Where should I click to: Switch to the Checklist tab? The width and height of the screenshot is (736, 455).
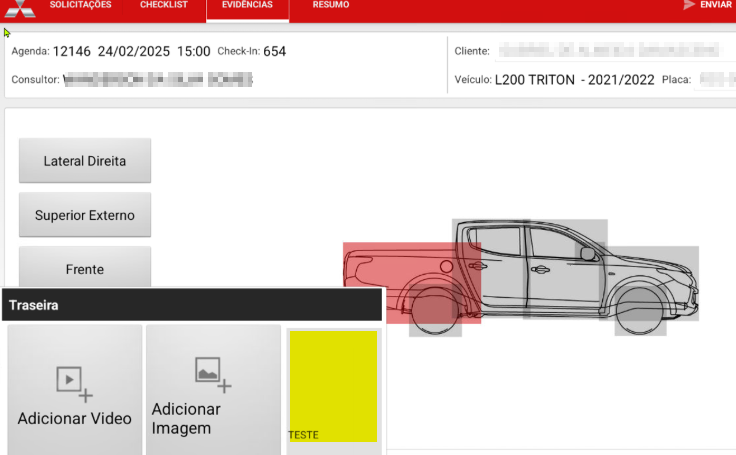164,5
